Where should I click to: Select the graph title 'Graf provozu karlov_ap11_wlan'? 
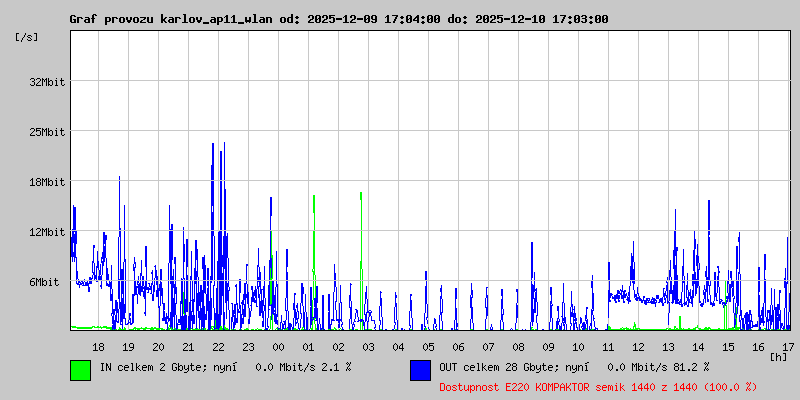tap(171, 19)
